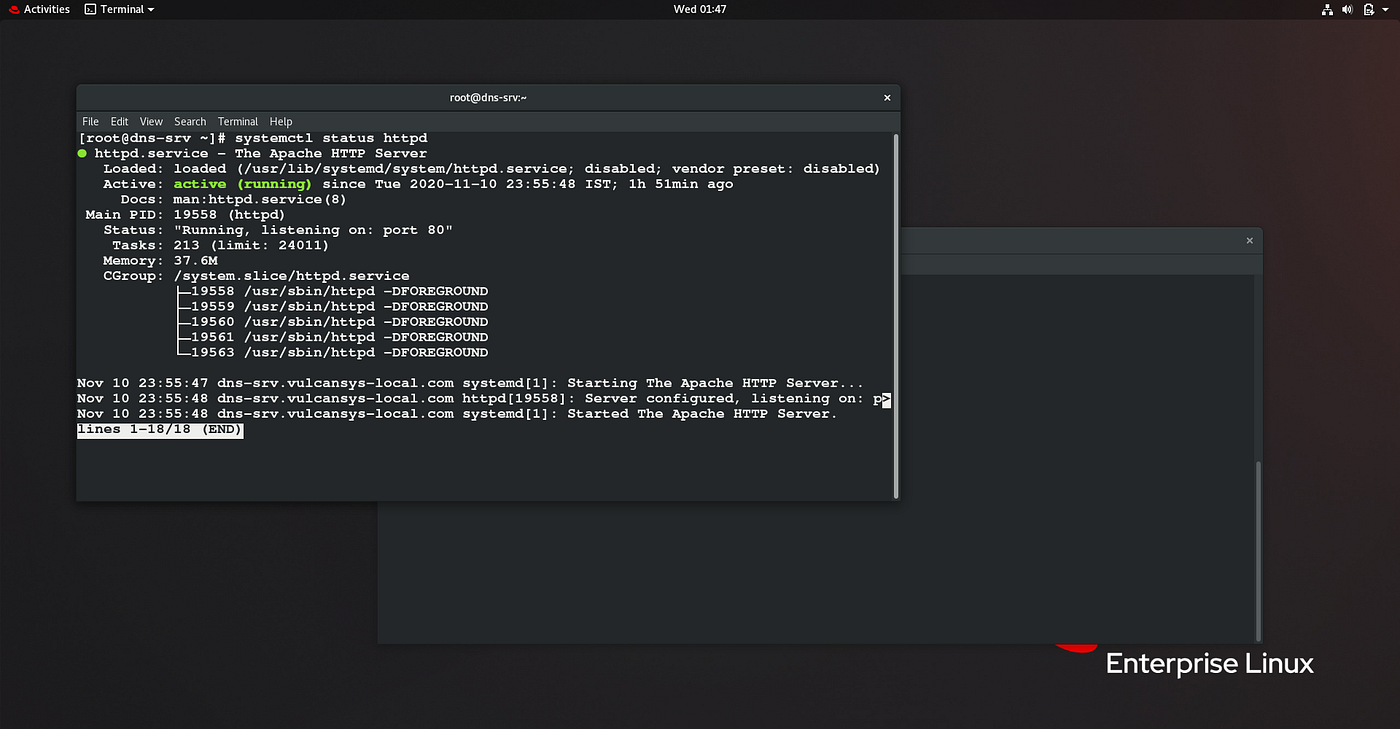
Task: Open the network status icon in top bar
Action: pos(1327,9)
